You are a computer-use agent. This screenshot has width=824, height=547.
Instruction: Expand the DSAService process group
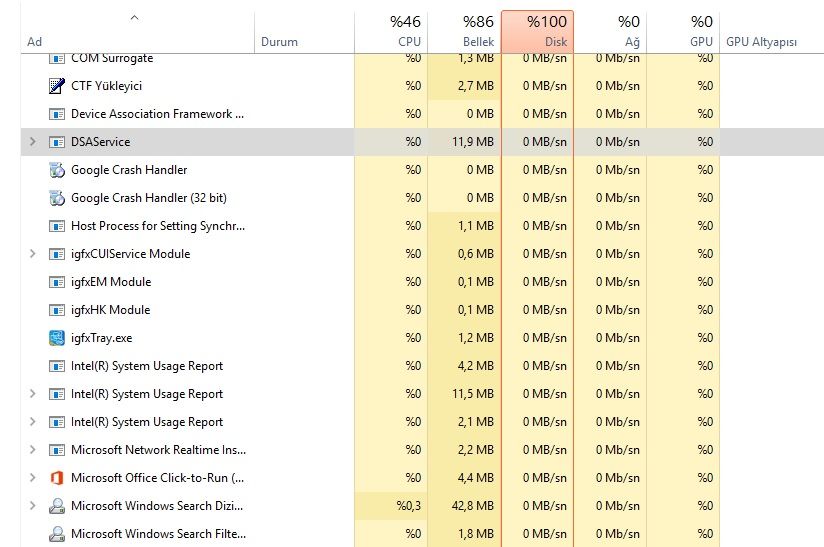click(33, 142)
